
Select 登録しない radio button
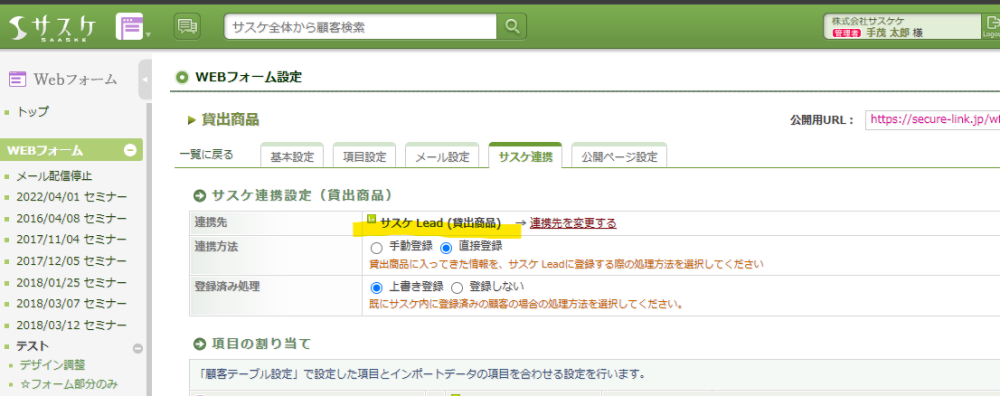[457, 287]
